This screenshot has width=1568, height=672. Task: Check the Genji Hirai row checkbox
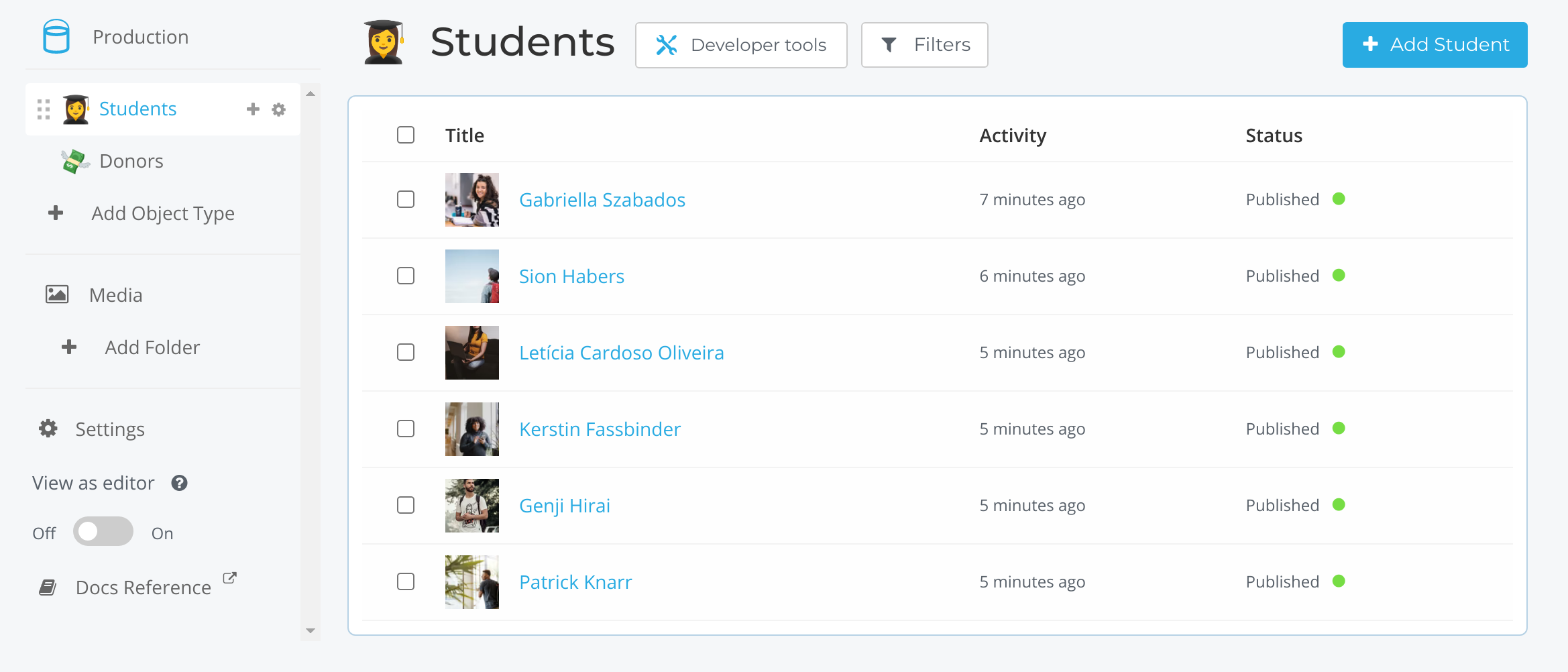pyautogui.click(x=406, y=505)
